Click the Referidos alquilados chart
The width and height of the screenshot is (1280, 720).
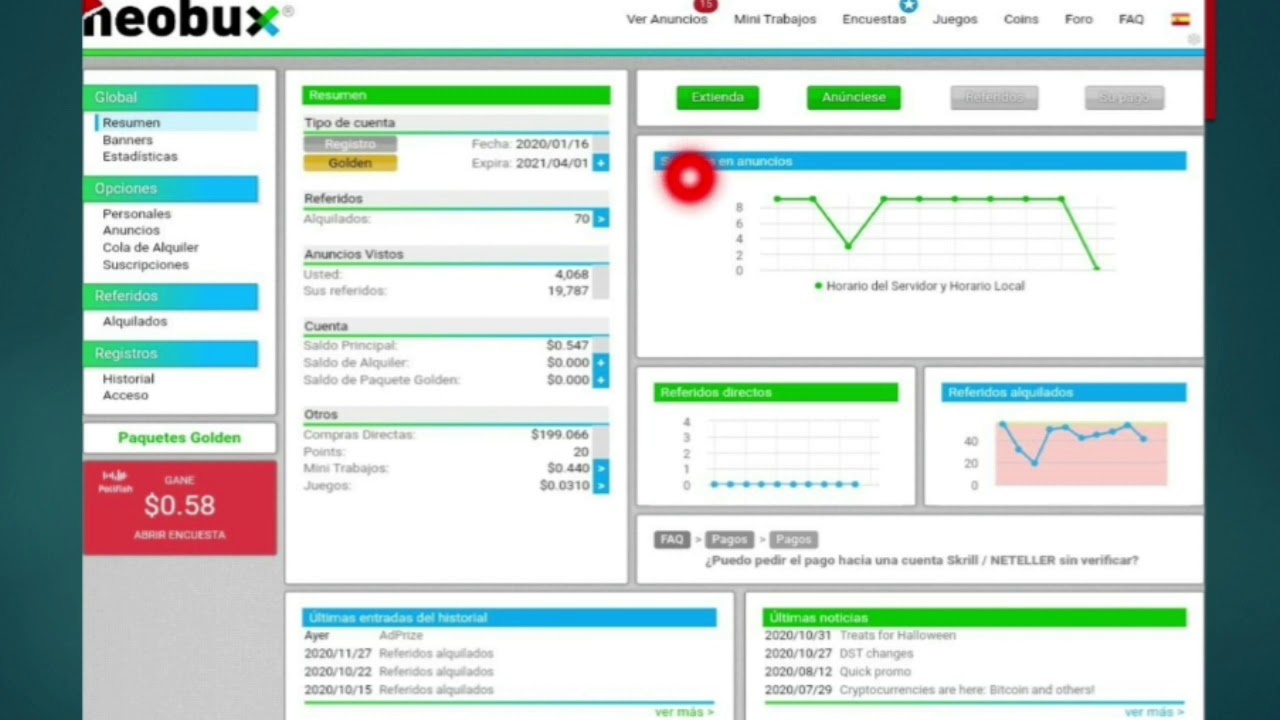pyautogui.click(x=1070, y=453)
